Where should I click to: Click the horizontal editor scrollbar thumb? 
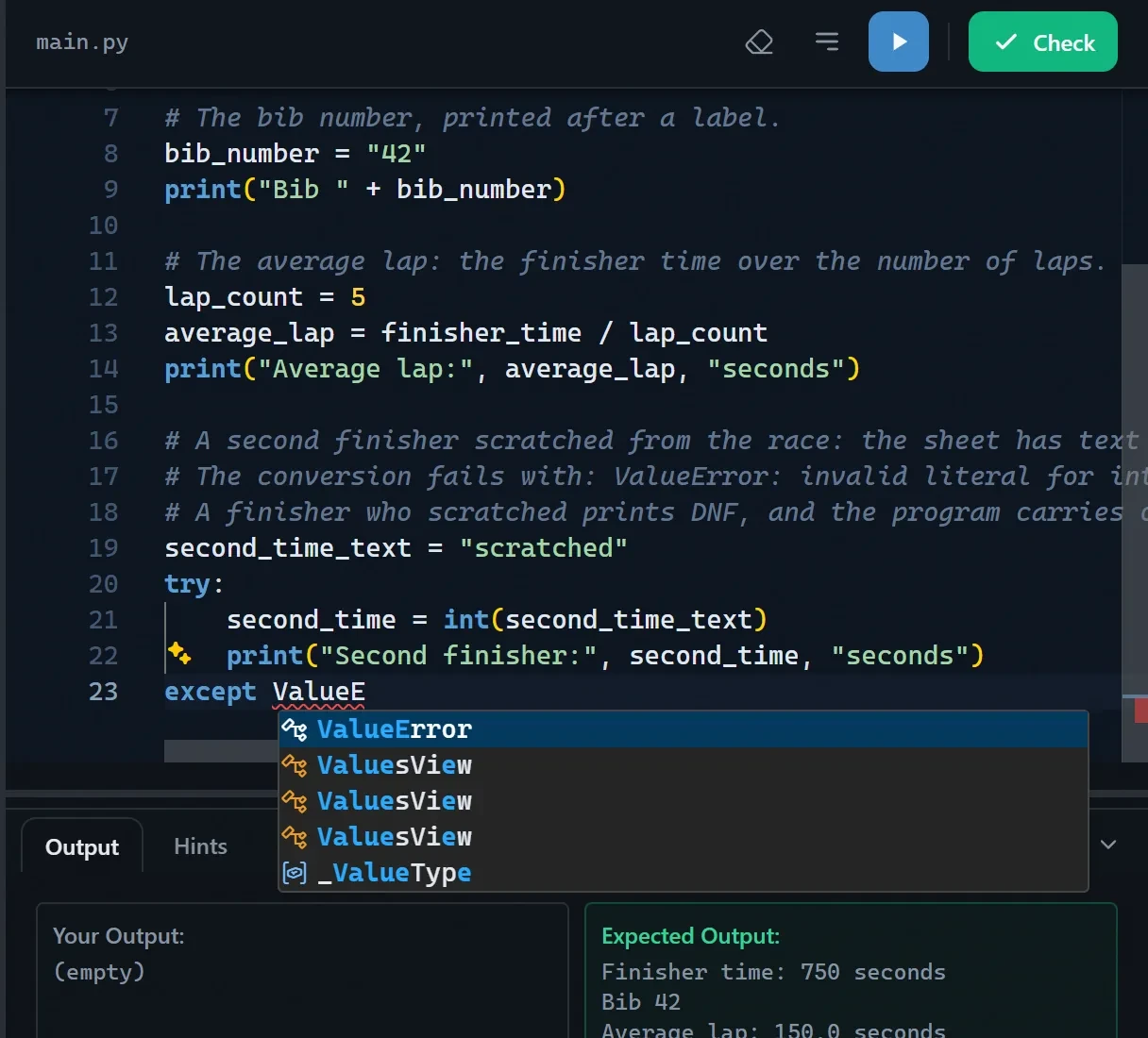221,751
